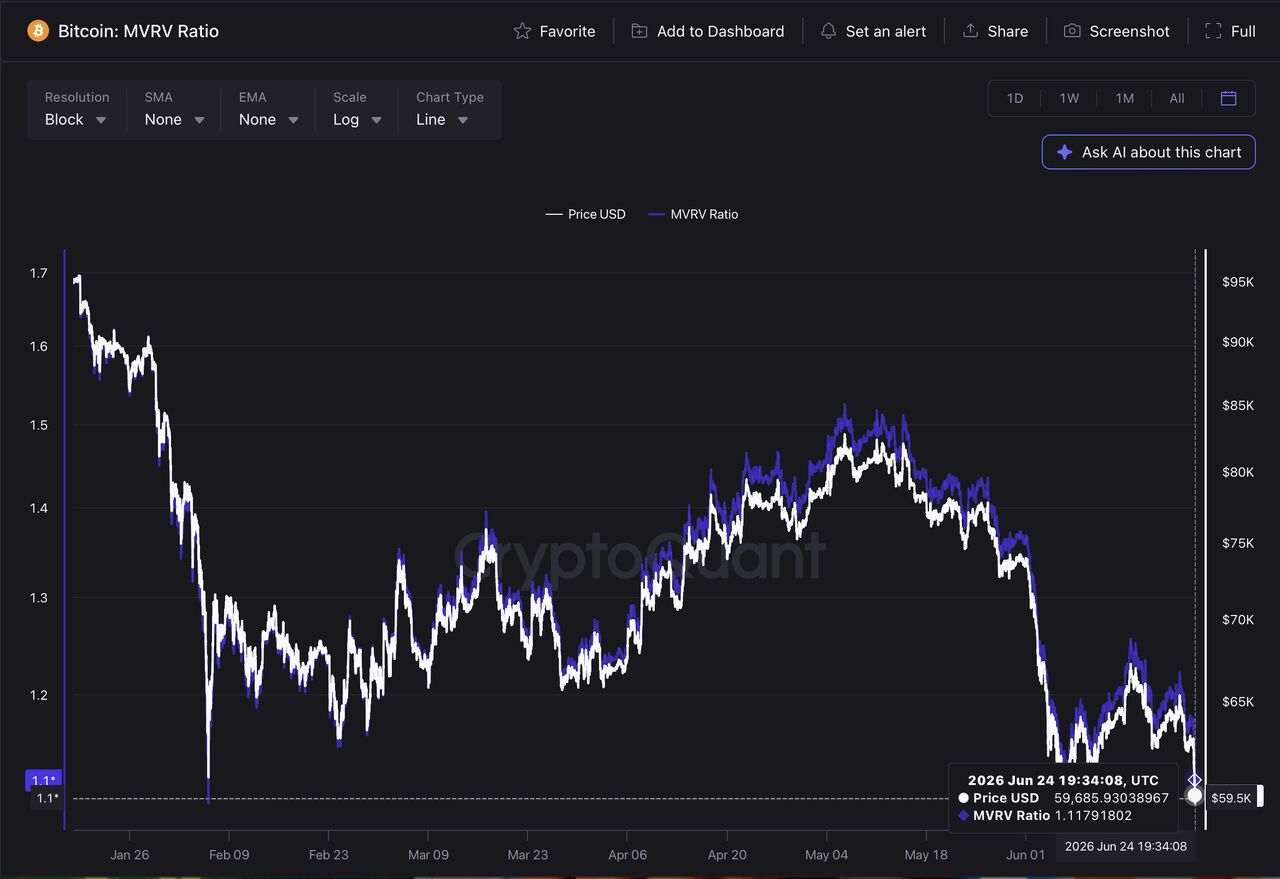Open the EMA dropdown set to None
Viewport: 1280px width, 879px height.
tap(268, 109)
